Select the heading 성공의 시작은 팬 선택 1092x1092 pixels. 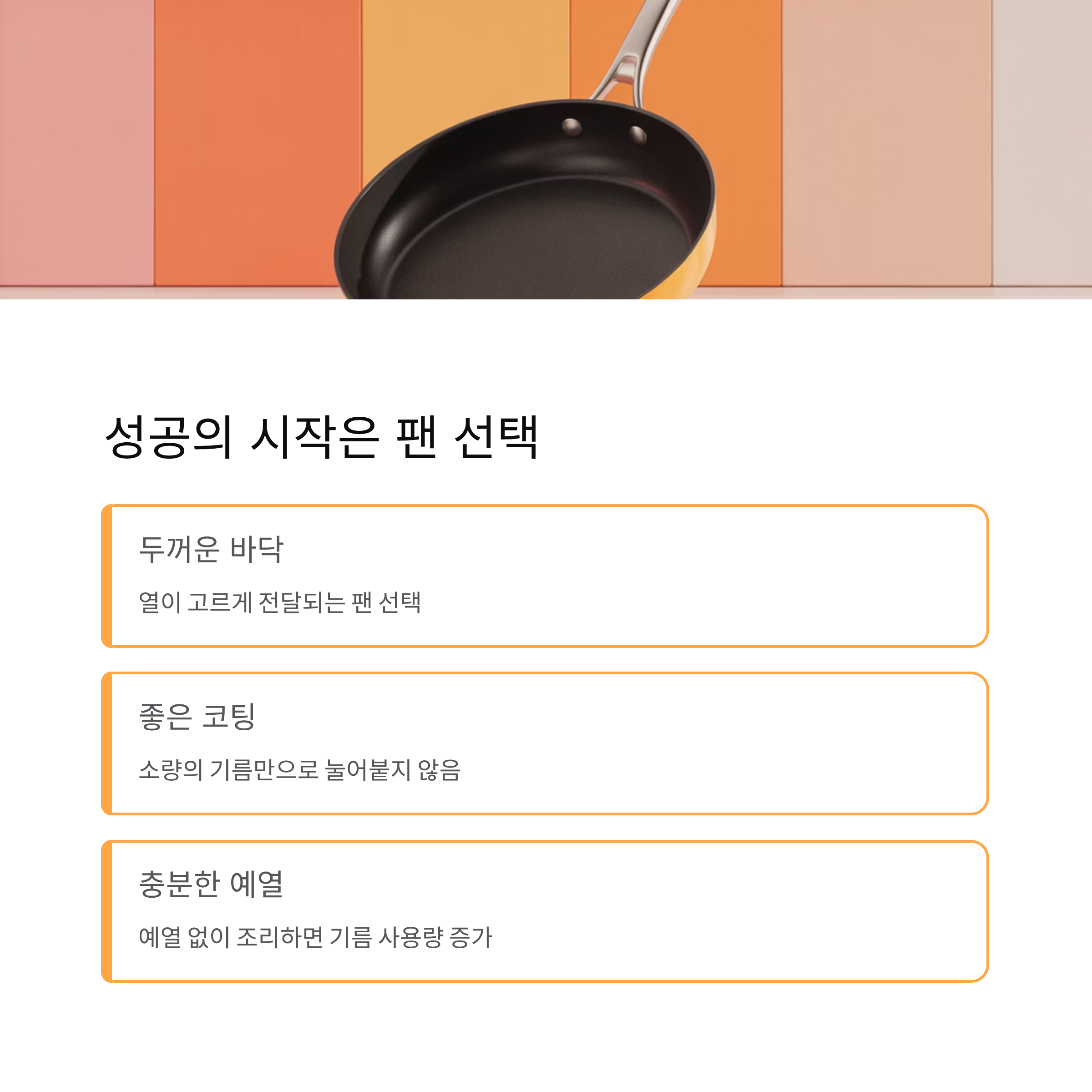322,436
